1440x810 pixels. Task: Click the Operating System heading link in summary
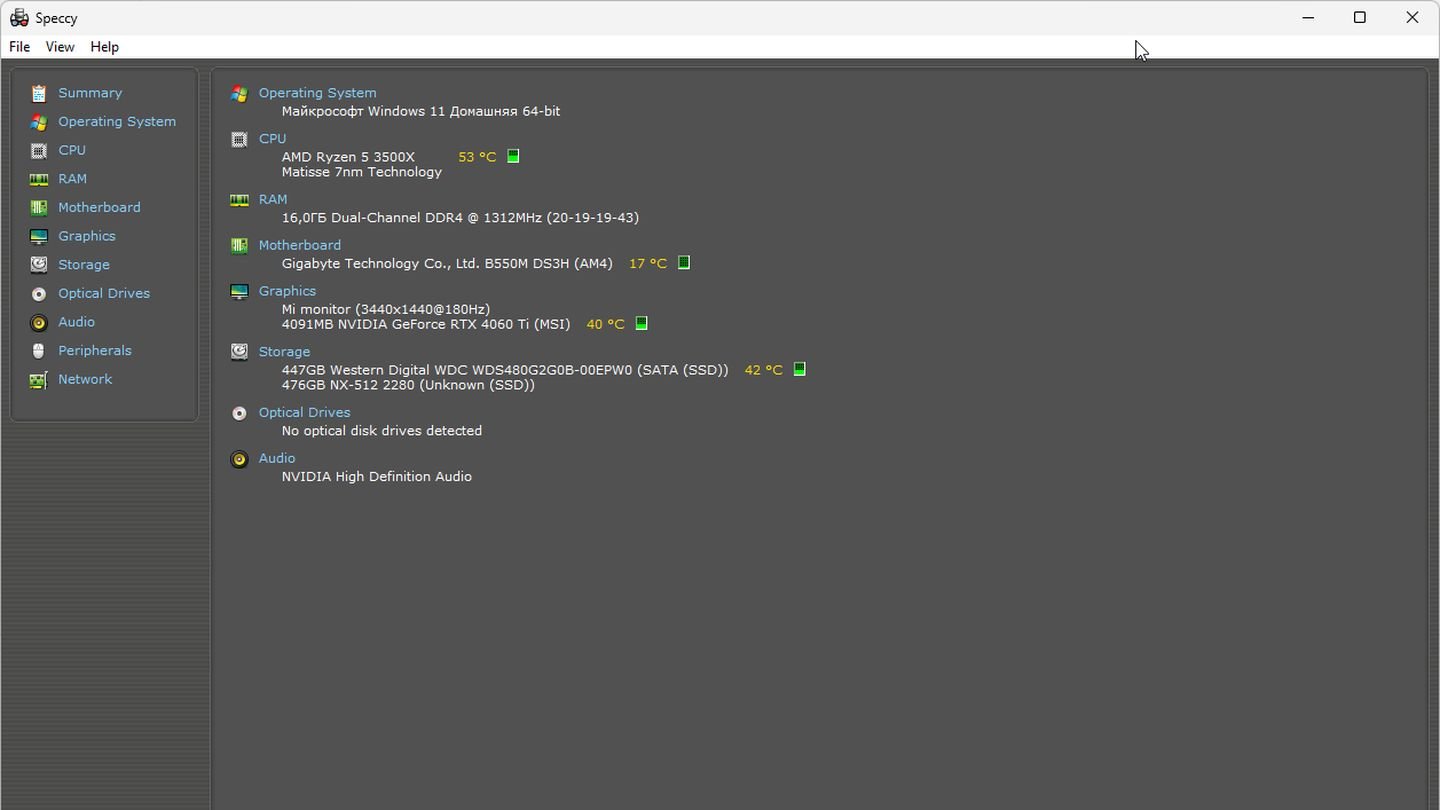[318, 93]
